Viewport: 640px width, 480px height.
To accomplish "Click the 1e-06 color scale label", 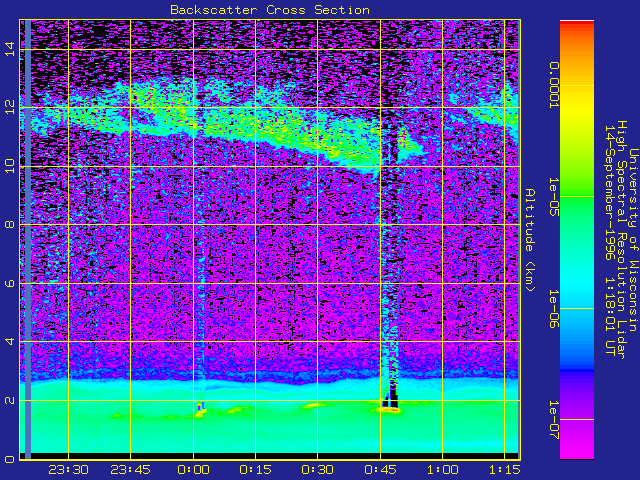I will pos(553,309).
